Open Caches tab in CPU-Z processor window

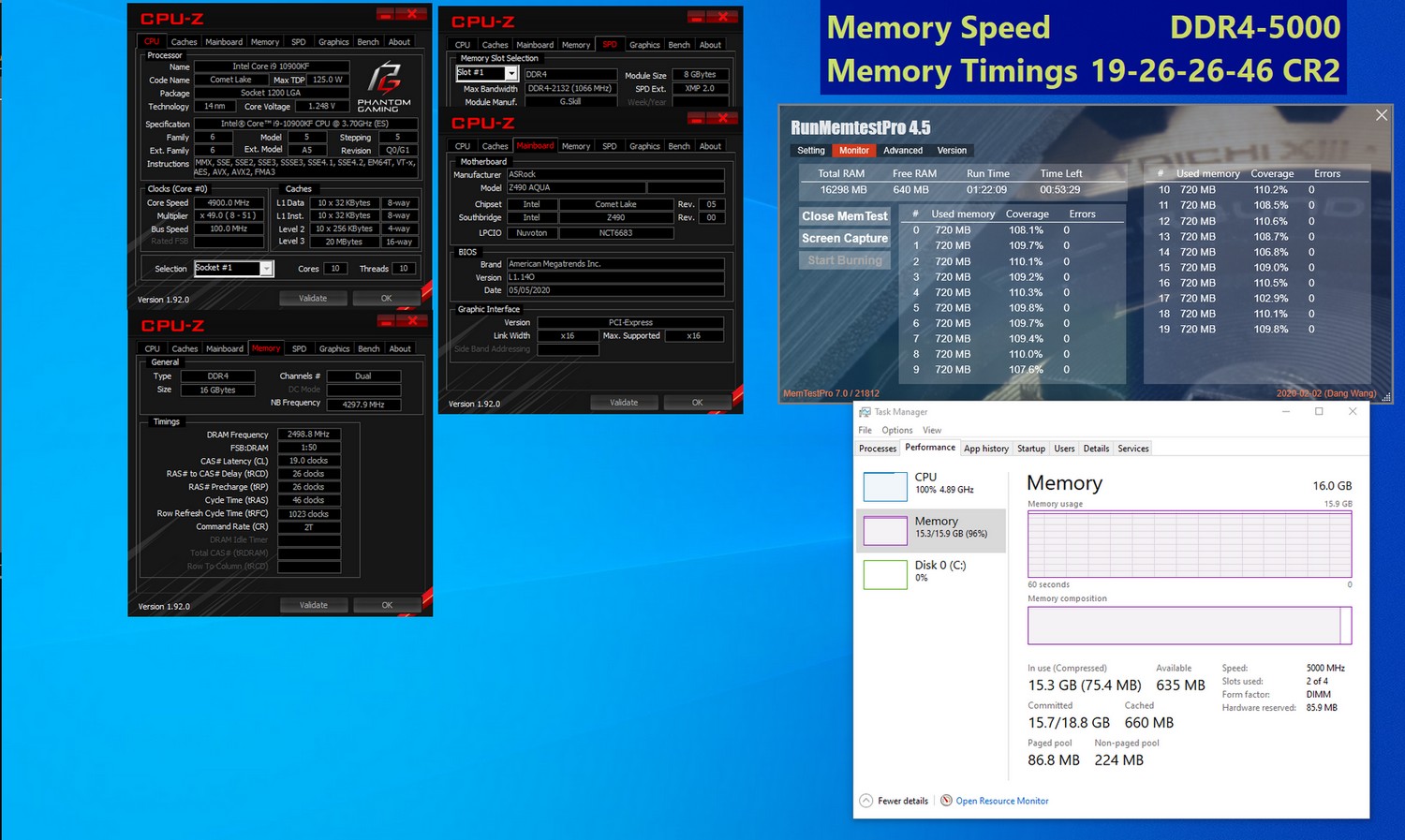(184, 41)
